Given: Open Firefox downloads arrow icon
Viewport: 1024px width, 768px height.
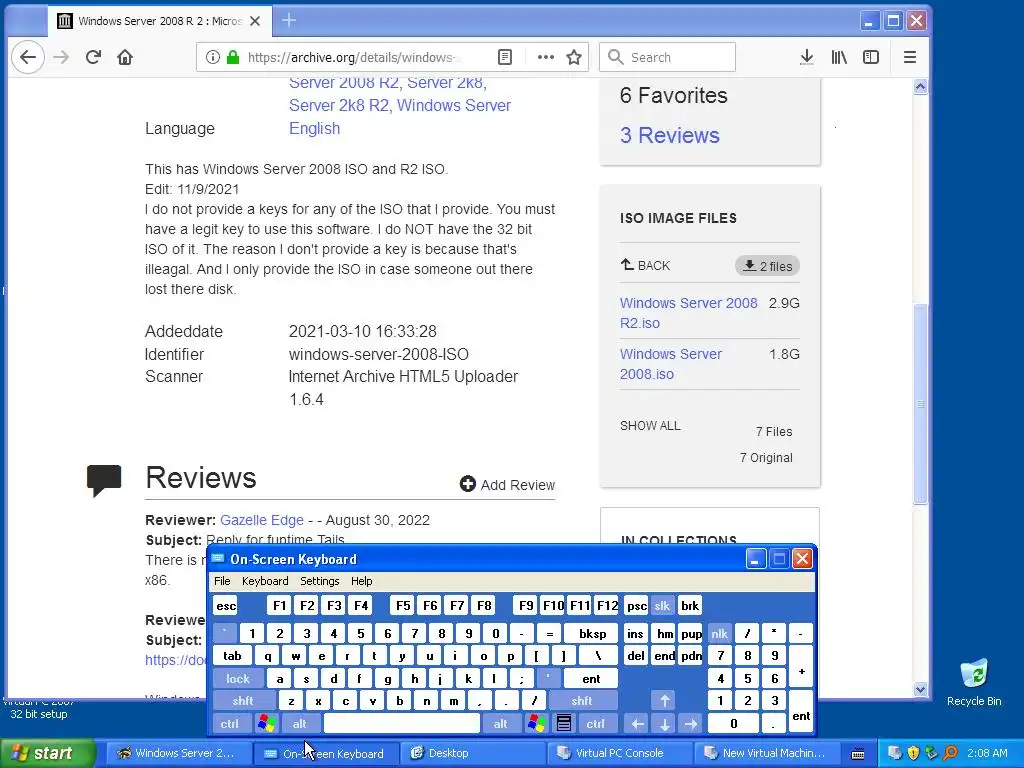Looking at the screenshot, I should (x=807, y=57).
